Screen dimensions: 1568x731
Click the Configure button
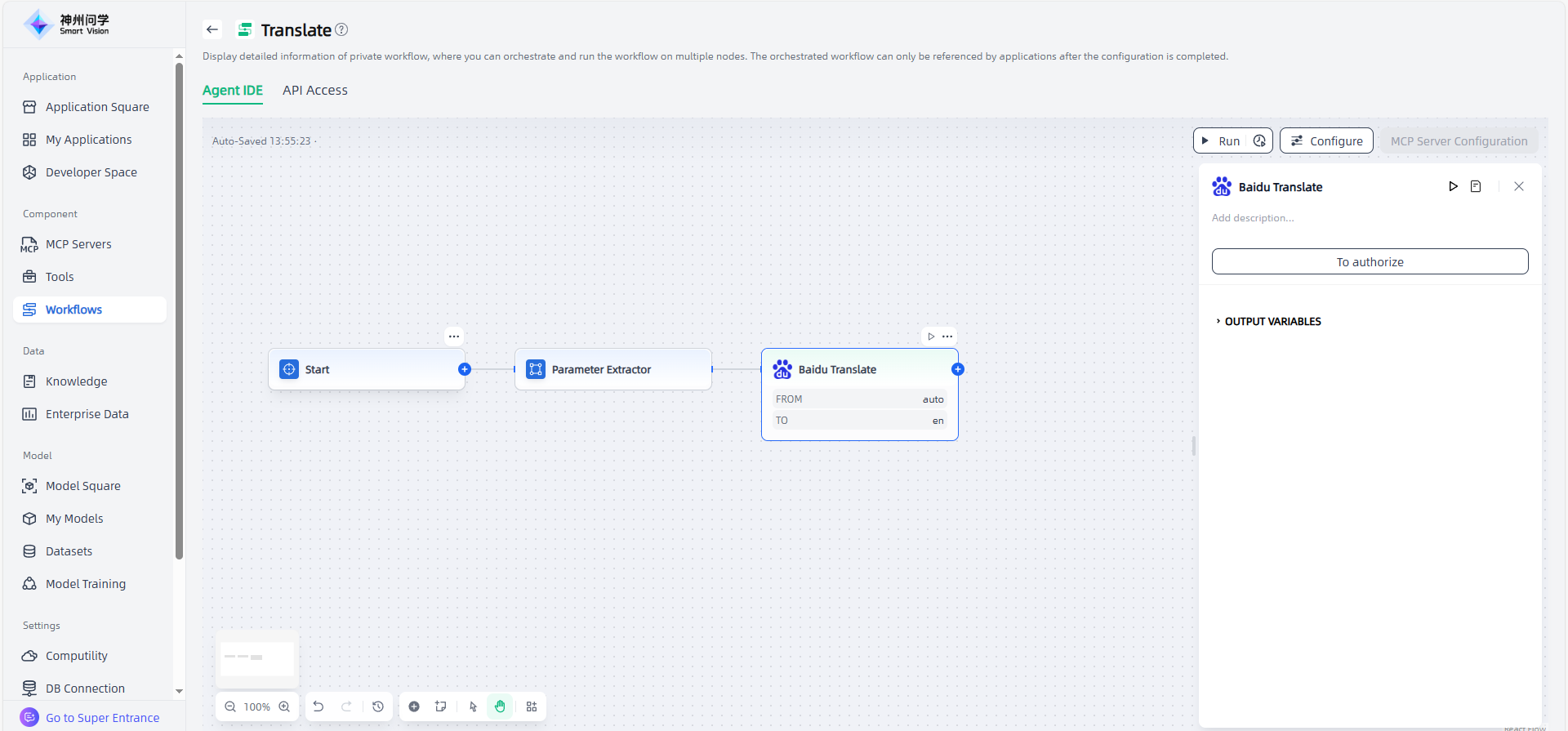(1326, 140)
